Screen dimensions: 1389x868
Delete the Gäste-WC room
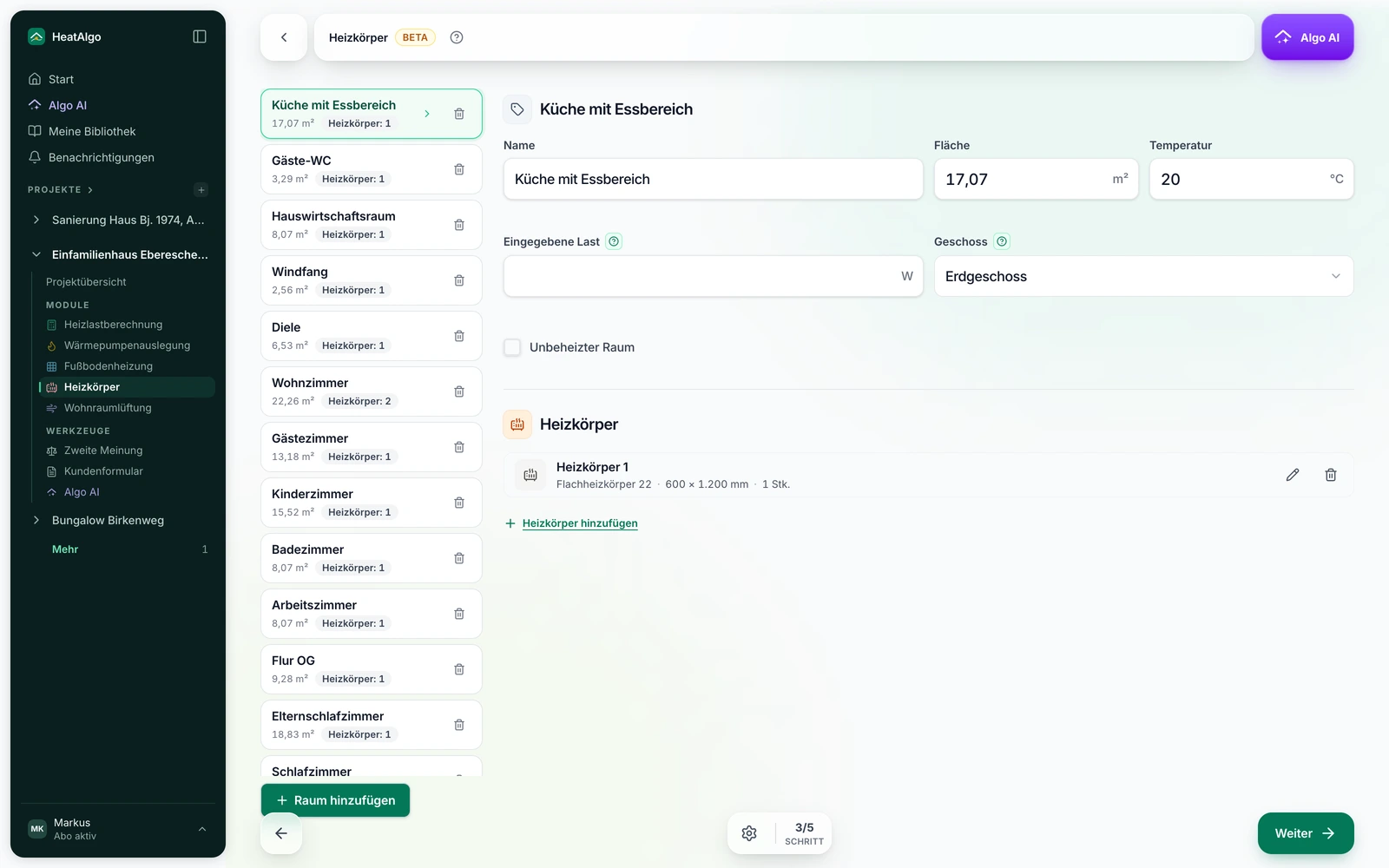tap(459, 169)
